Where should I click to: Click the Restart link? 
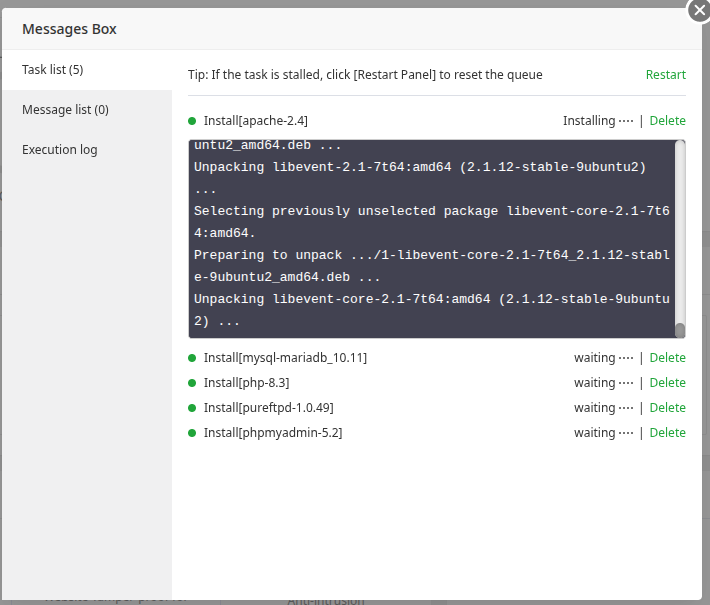tap(666, 75)
